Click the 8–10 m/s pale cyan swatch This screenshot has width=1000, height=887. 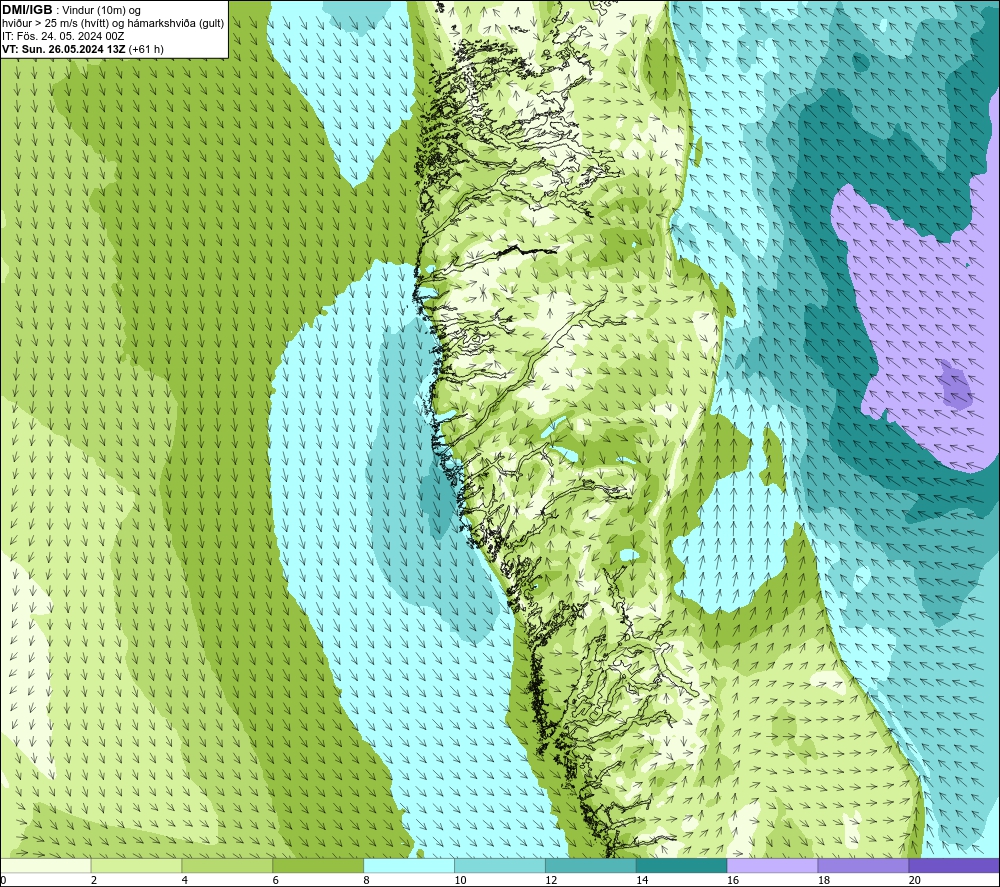pyautogui.click(x=409, y=866)
